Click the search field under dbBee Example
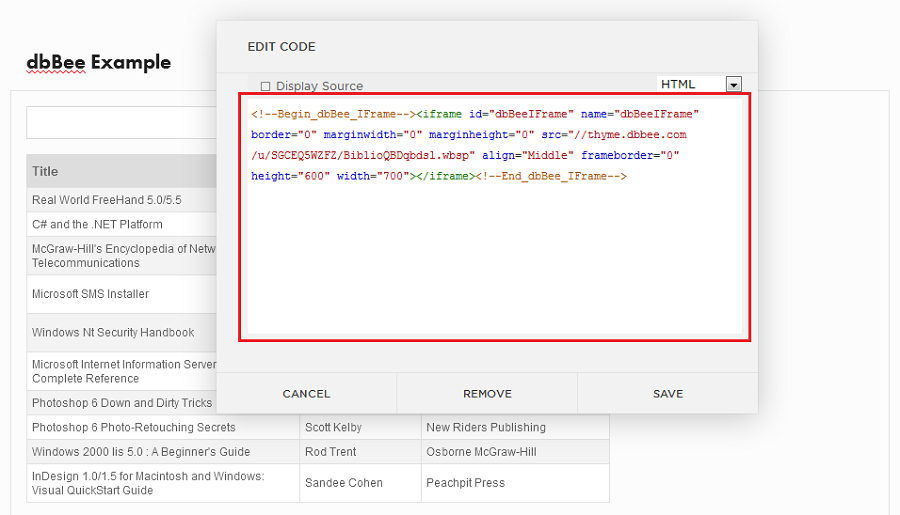 tap(122, 122)
